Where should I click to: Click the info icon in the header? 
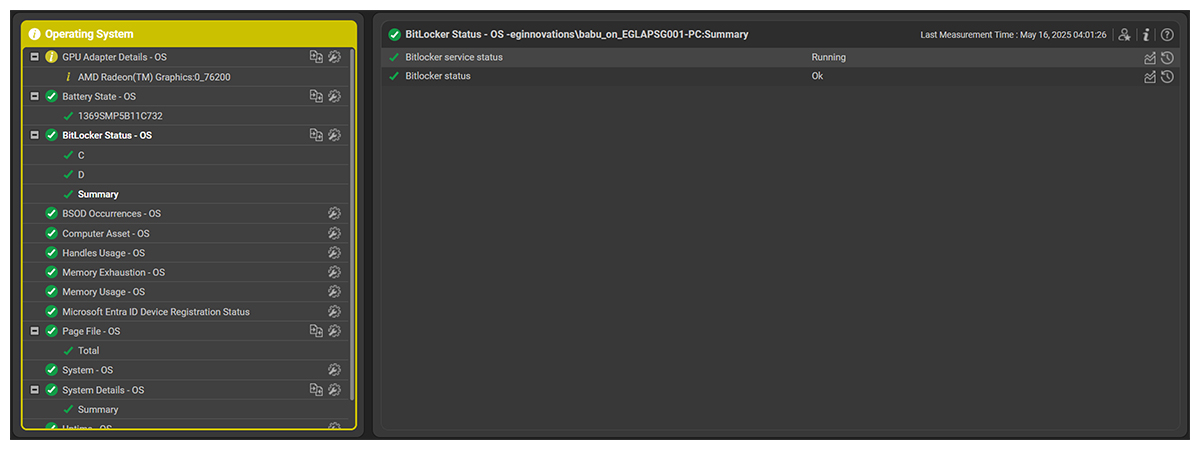(1146, 35)
